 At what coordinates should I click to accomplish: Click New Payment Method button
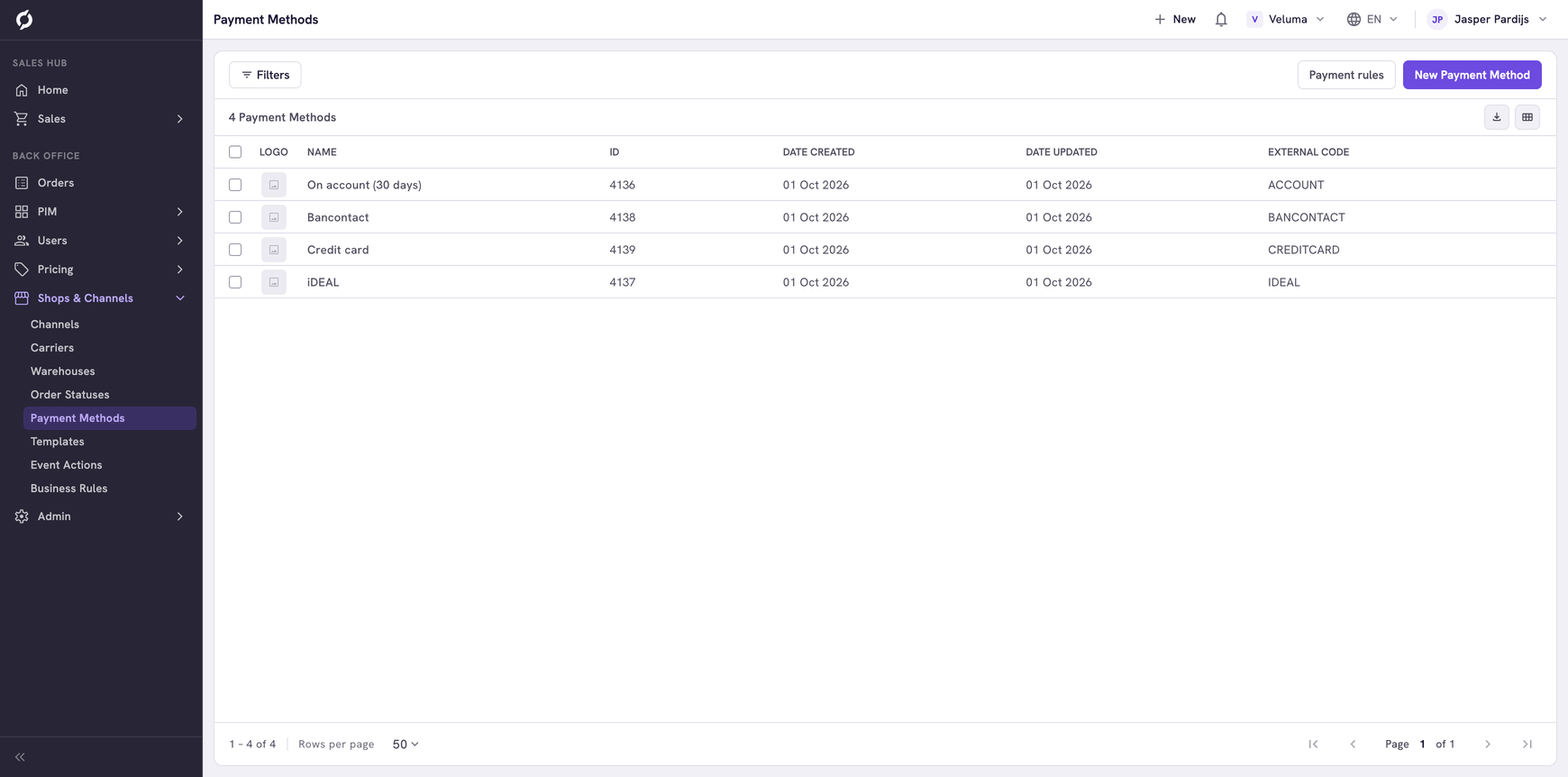[1472, 75]
